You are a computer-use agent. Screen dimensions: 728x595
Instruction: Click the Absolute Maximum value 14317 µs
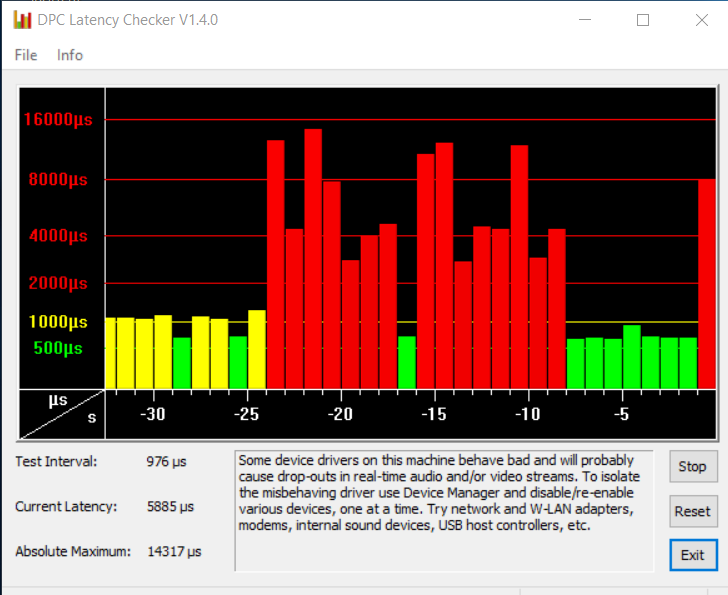click(x=174, y=551)
